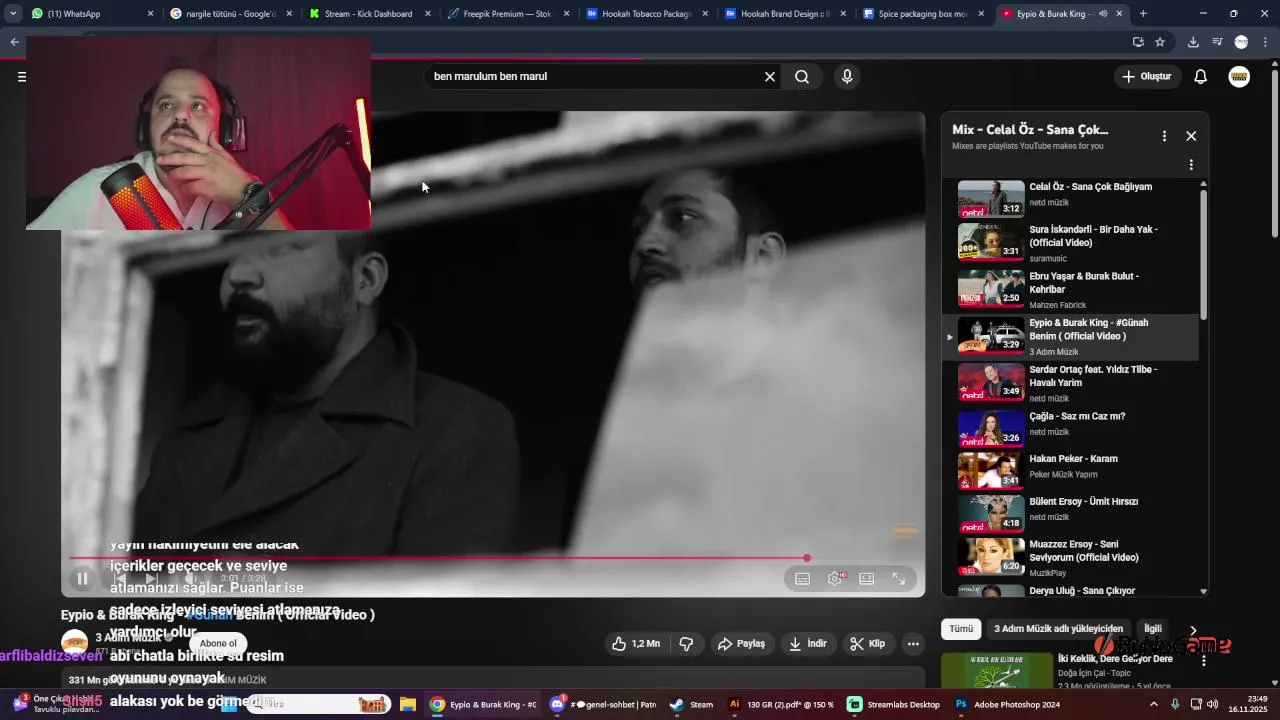The width and height of the screenshot is (1280, 720).
Task: Select the İlgili filter chip
Action: [x=1153, y=629]
